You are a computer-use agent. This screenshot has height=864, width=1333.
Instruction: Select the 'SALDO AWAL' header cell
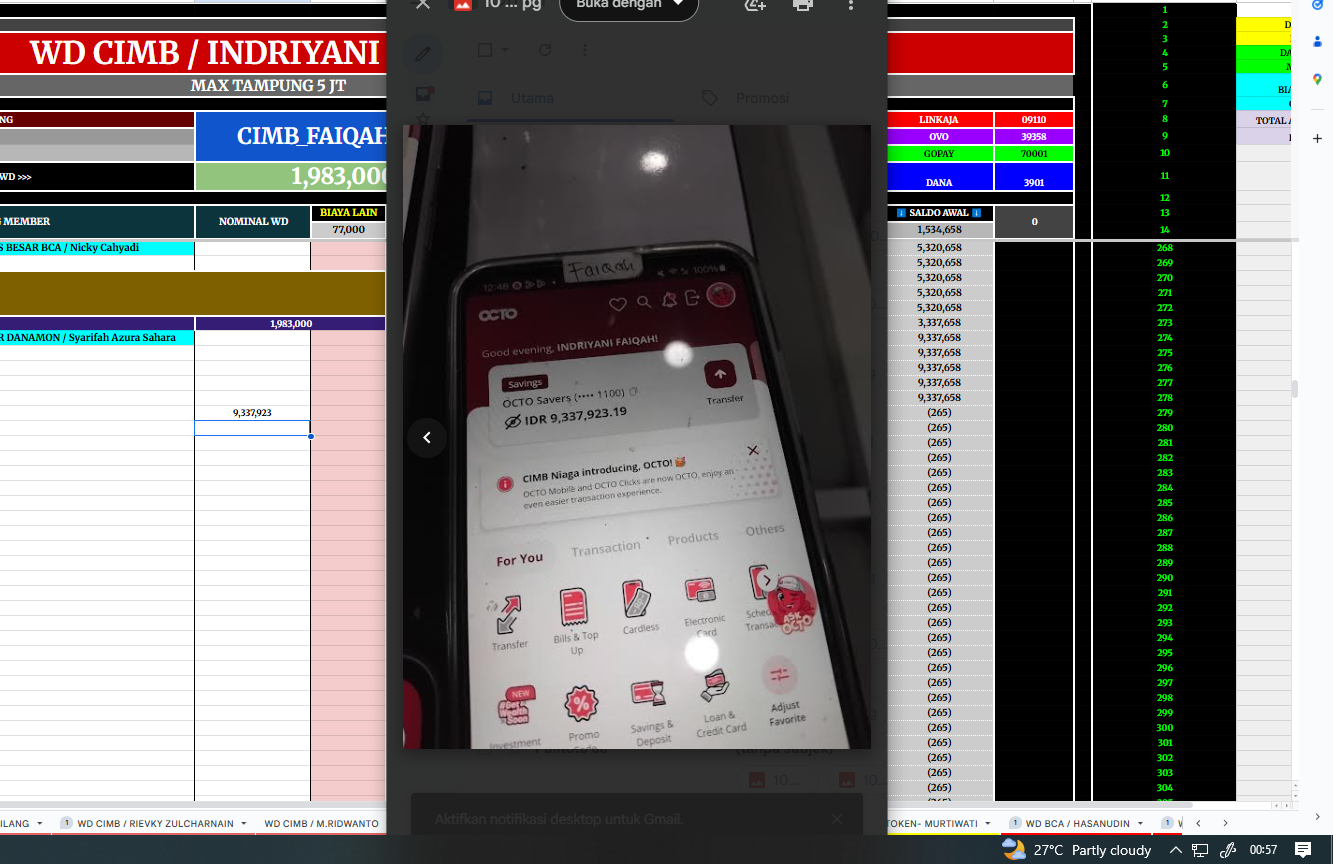tap(939, 213)
